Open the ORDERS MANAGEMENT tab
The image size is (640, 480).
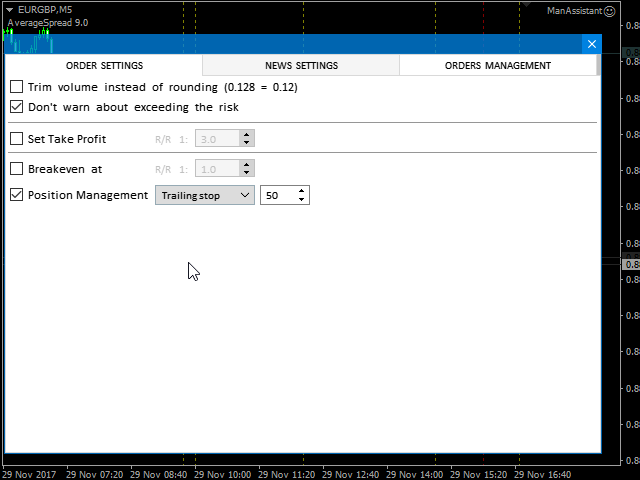(x=497, y=66)
